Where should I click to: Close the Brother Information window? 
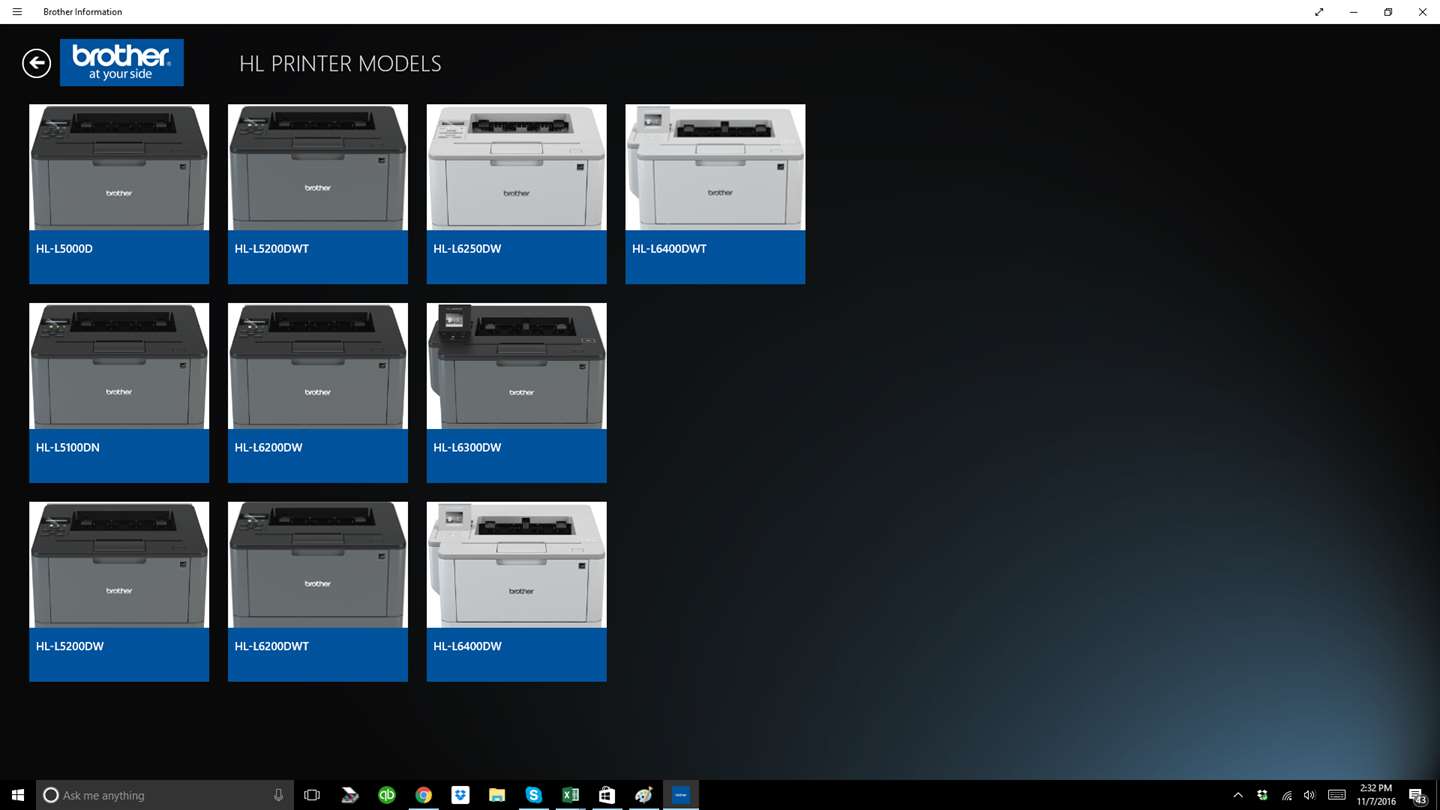click(1422, 12)
